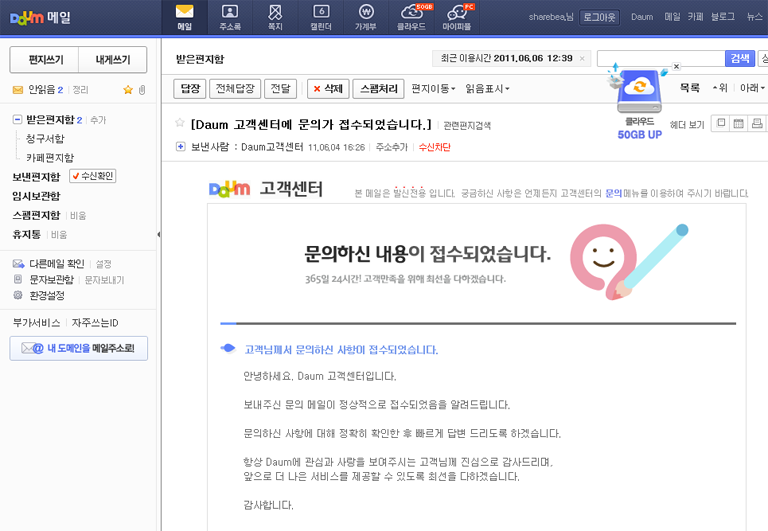Open the 클라우드 cloud icon in top bar
768x531 pixels.
pyautogui.click(x=411, y=17)
